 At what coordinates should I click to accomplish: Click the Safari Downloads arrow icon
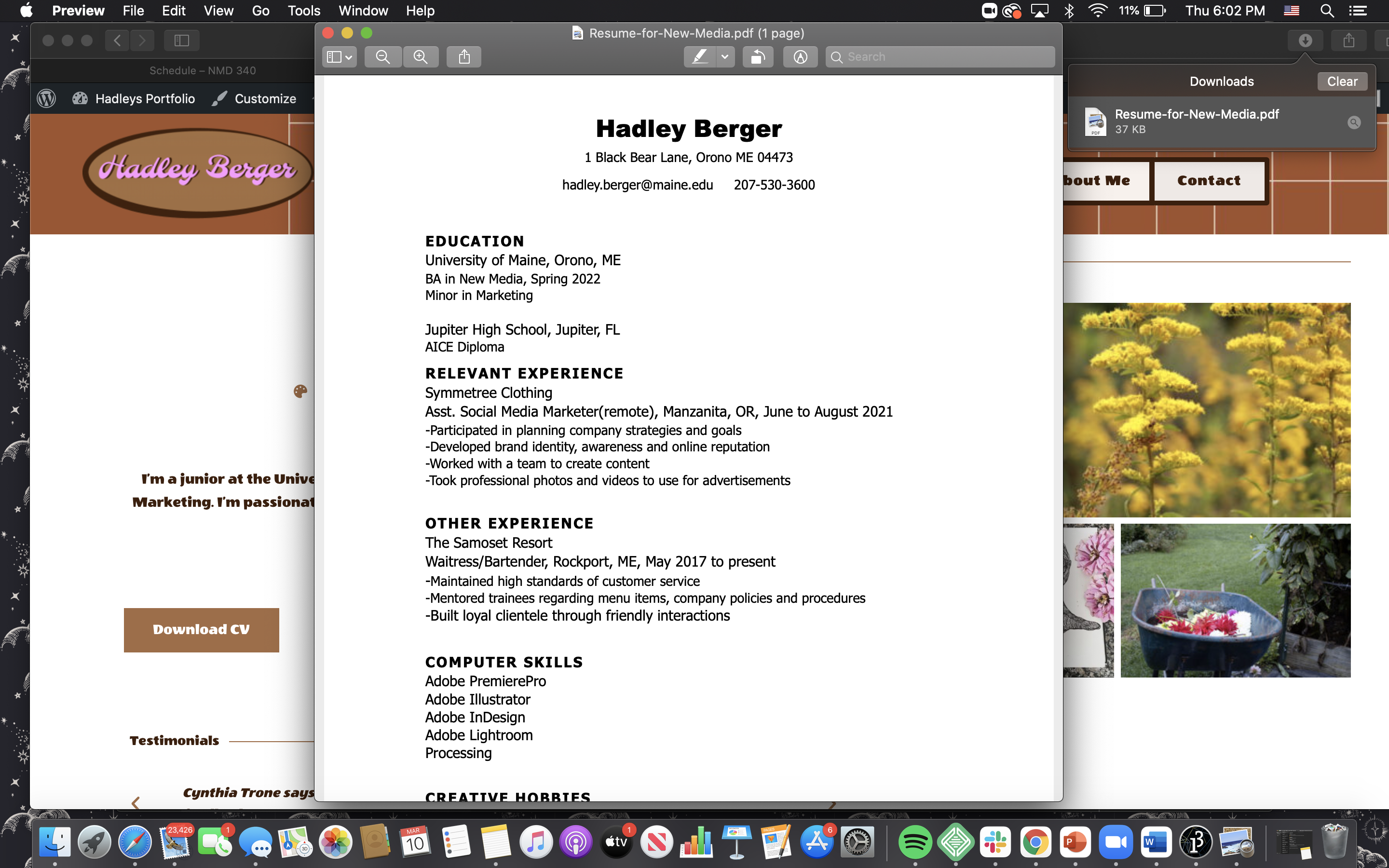(1305, 40)
